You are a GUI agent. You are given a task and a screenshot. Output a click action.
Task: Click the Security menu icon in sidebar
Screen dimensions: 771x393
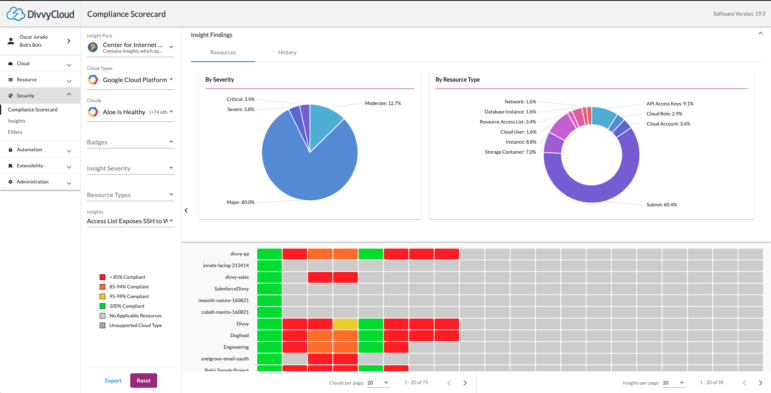coord(11,96)
